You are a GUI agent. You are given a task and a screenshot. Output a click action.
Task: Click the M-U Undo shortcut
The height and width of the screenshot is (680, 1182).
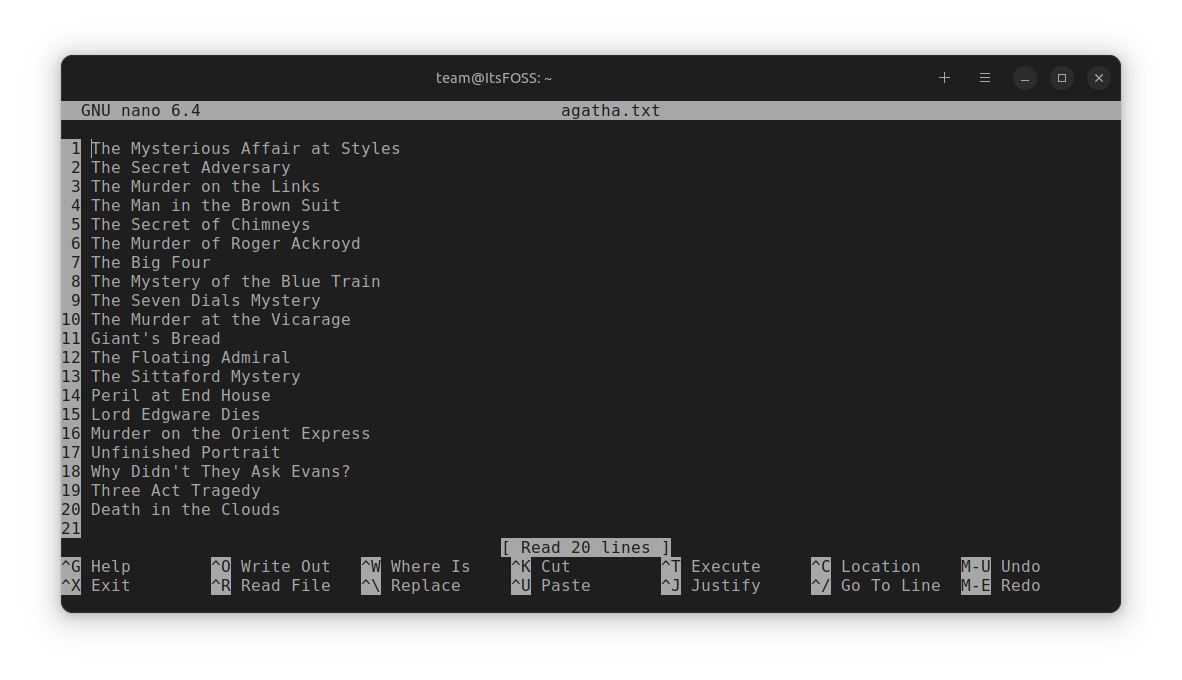click(1000, 566)
